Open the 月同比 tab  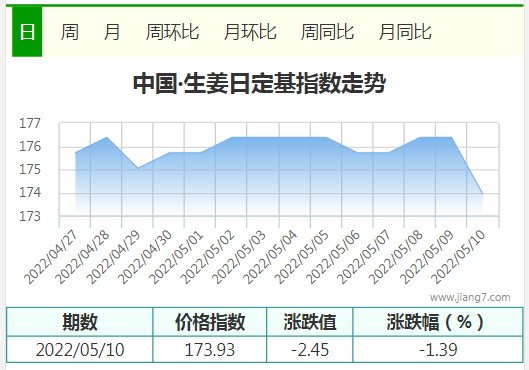(405, 32)
